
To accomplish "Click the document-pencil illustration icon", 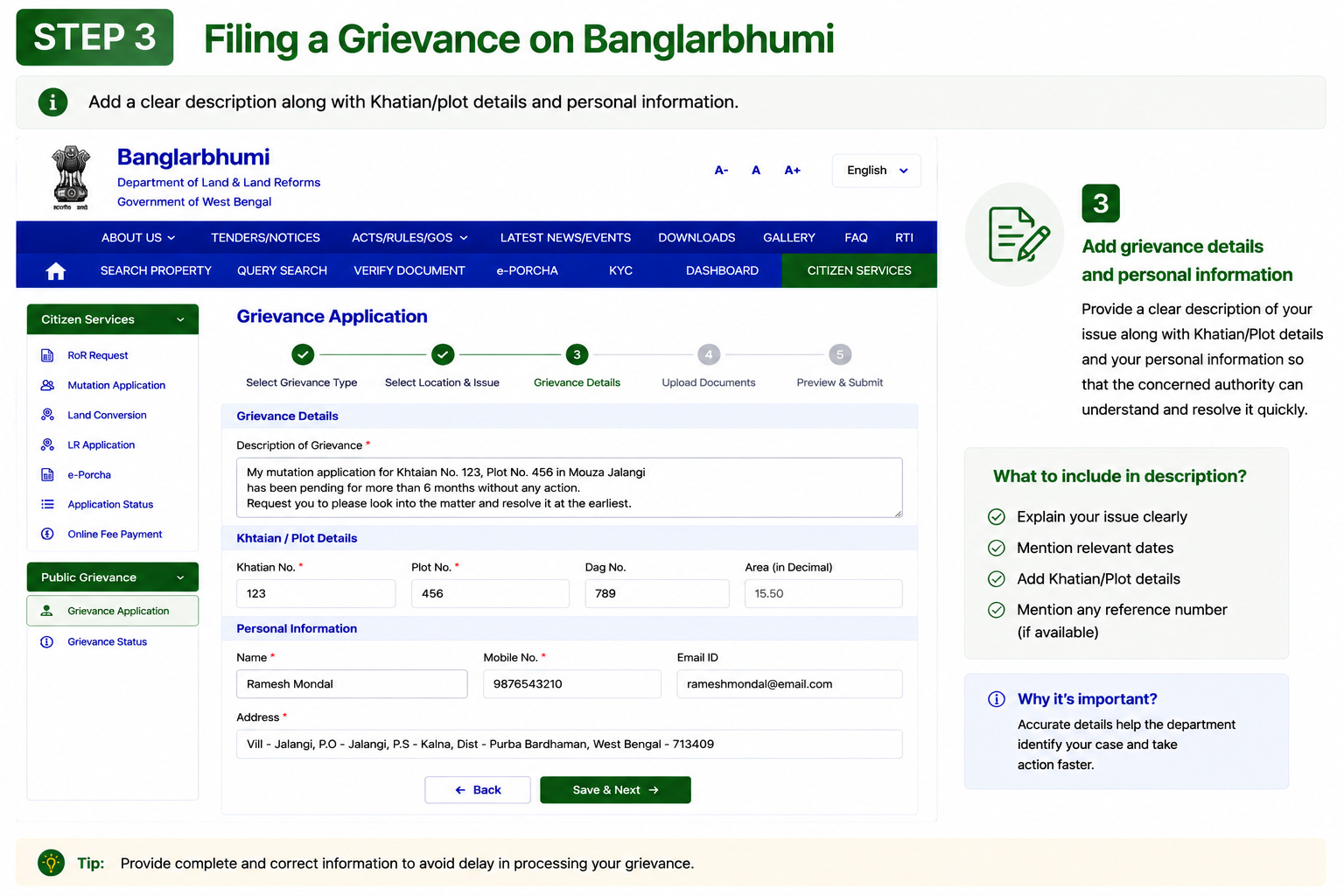I will [x=1018, y=234].
